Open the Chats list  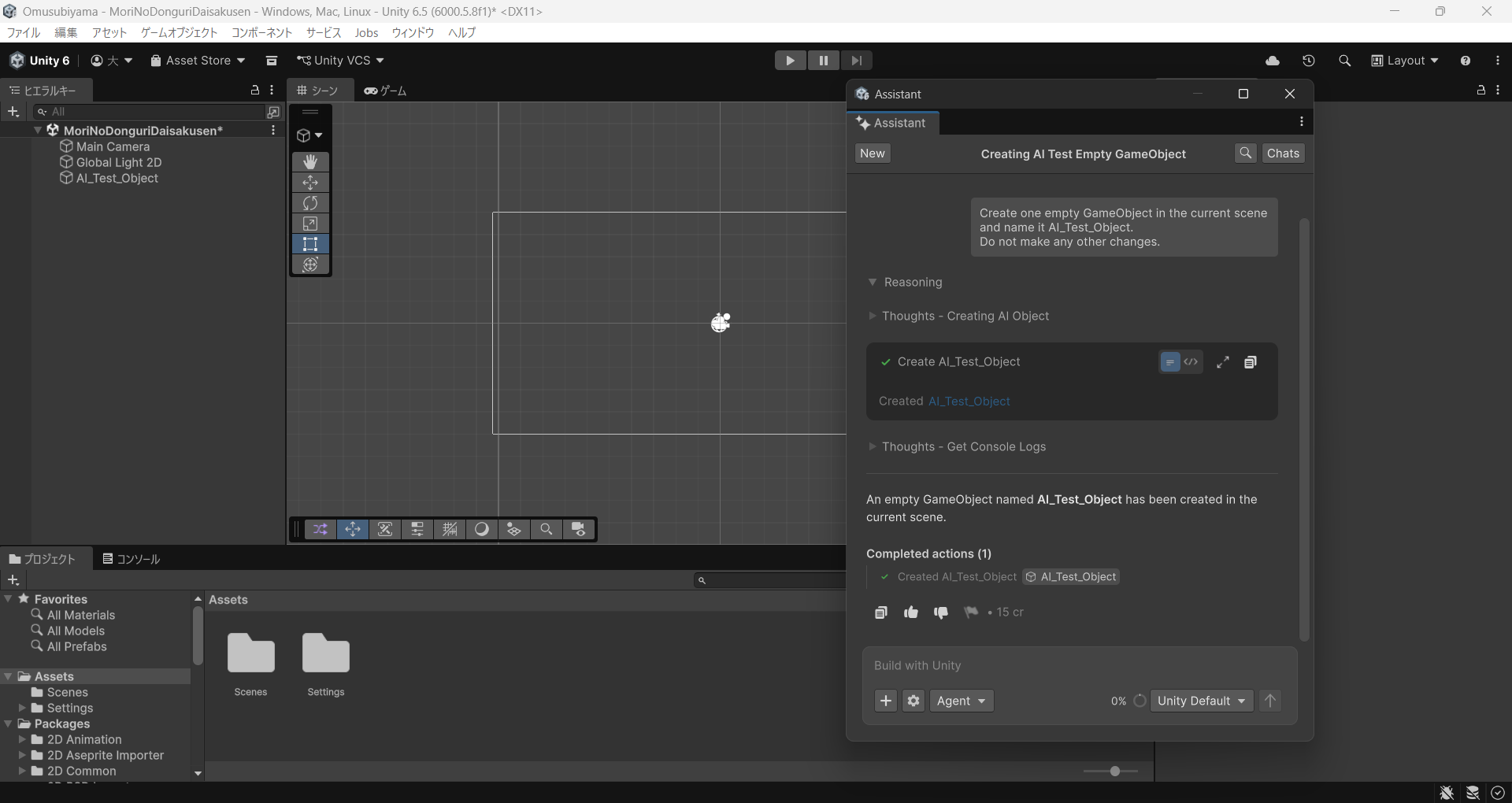click(x=1283, y=154)
